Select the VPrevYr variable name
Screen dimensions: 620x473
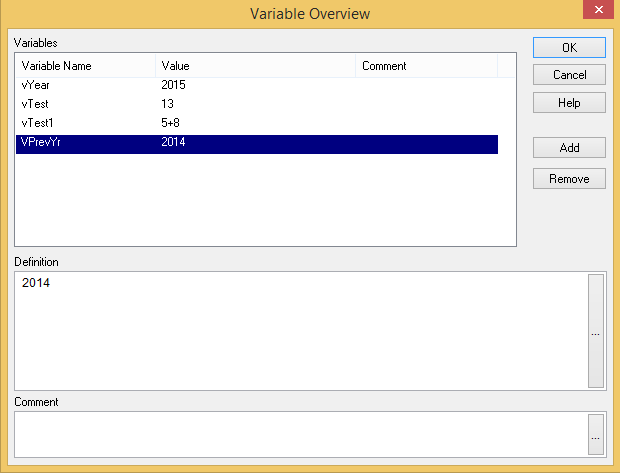[41, 143]
